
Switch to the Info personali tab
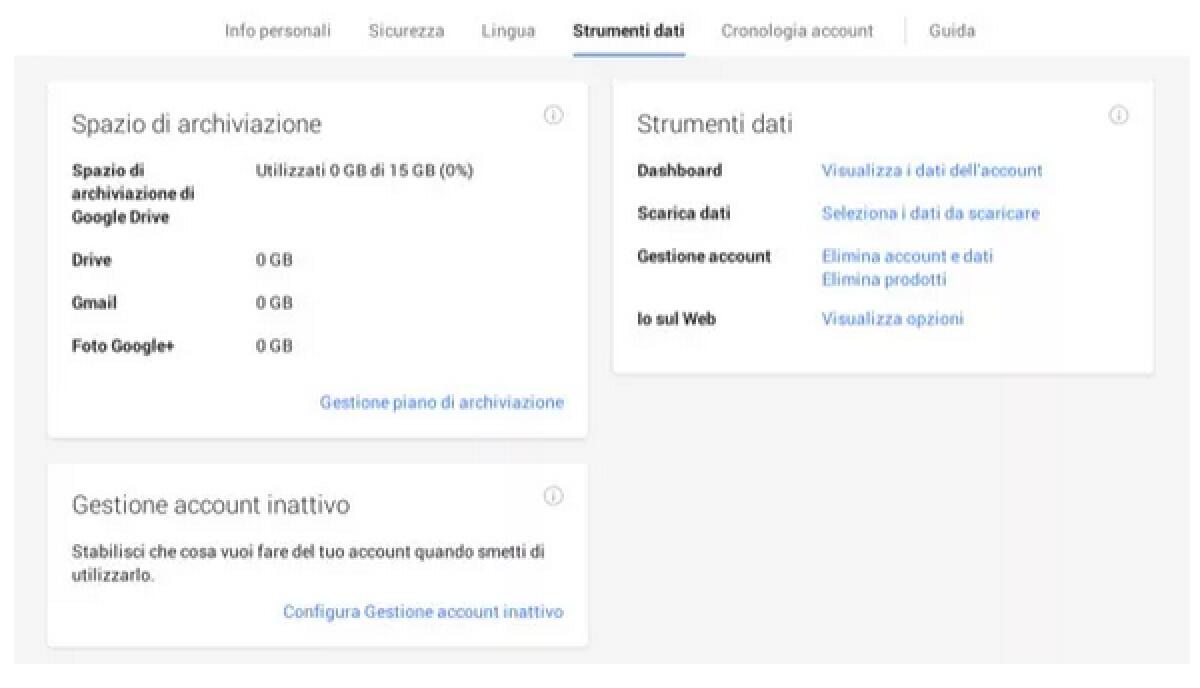tap(277, 30)
